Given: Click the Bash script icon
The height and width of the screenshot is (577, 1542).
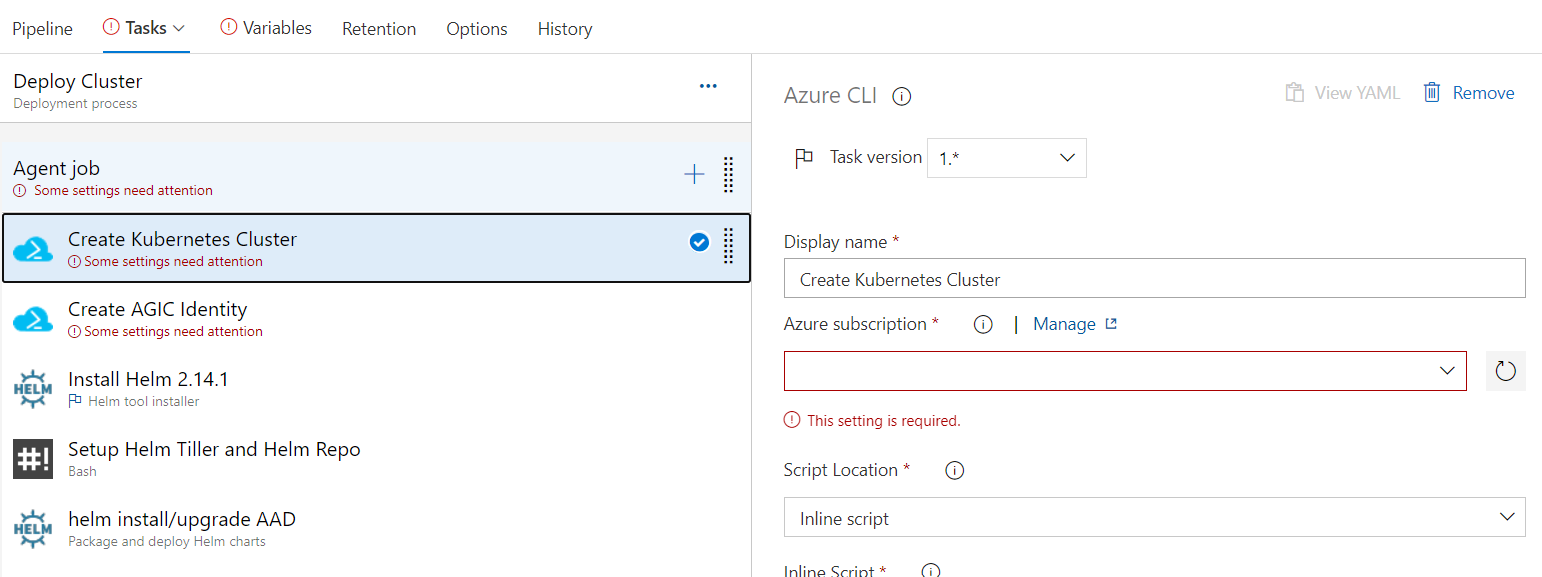Looking at the screenshot, I should [x=33, y=459].
